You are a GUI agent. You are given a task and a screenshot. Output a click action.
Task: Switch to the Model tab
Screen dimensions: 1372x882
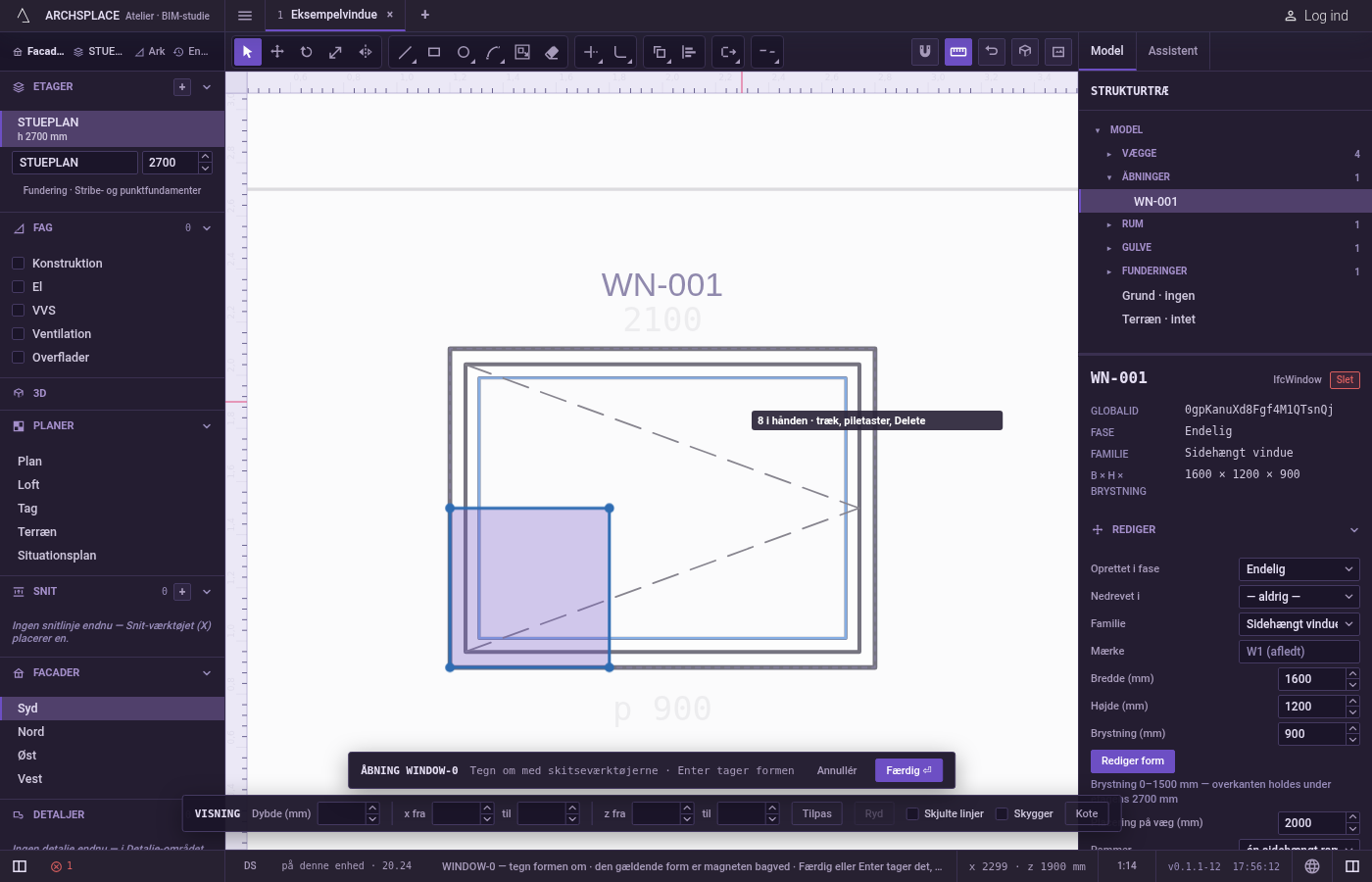(1107, 51)
